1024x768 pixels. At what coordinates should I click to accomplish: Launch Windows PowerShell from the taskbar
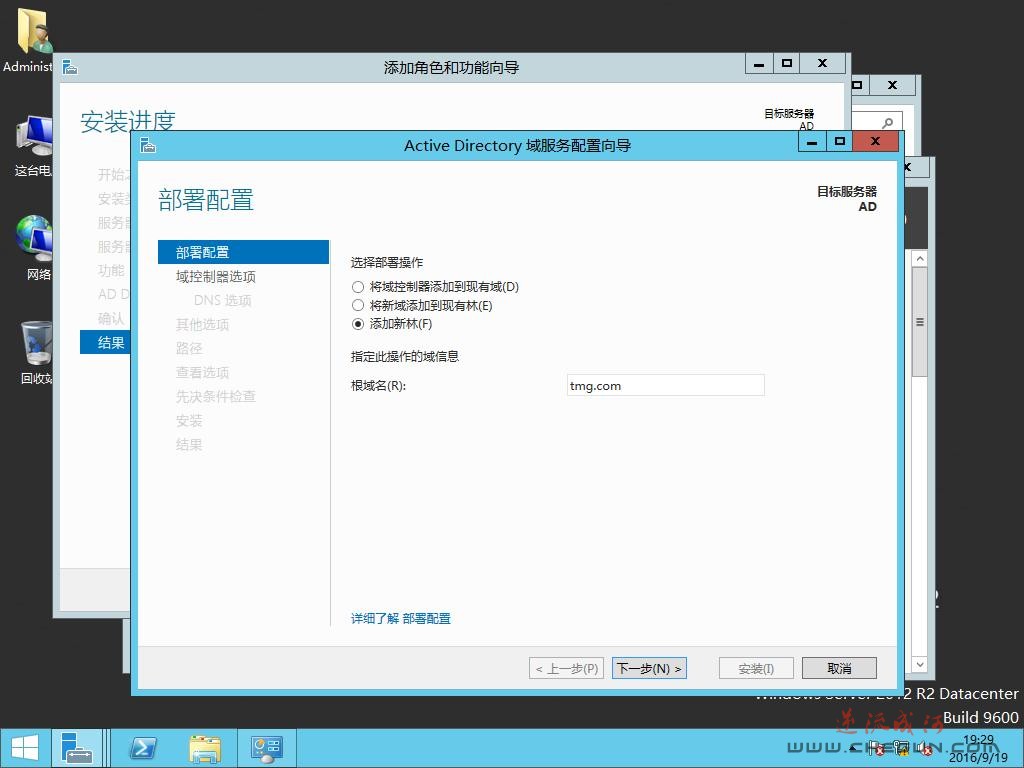[143, 748]
